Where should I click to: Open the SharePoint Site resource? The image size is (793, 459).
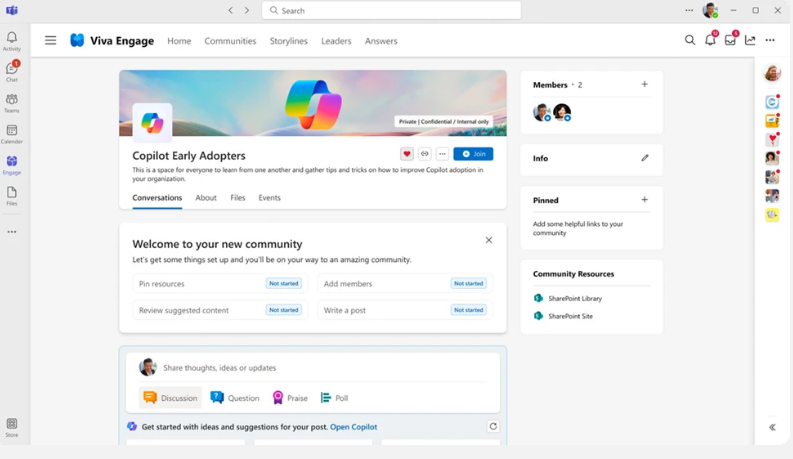pos(563,316)
